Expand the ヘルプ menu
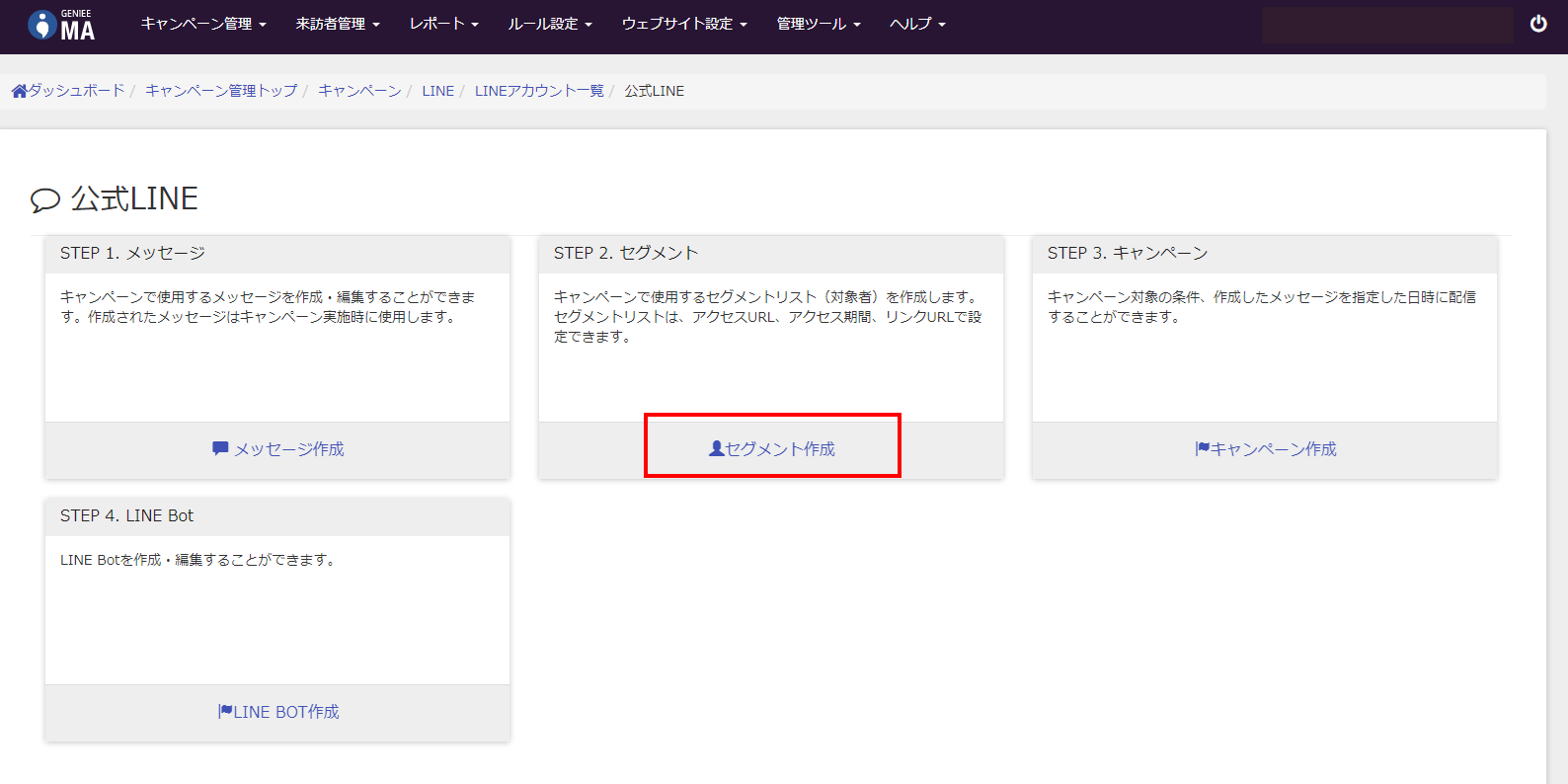This screenshot has width=1568, height=784. [x=917, y=24]
